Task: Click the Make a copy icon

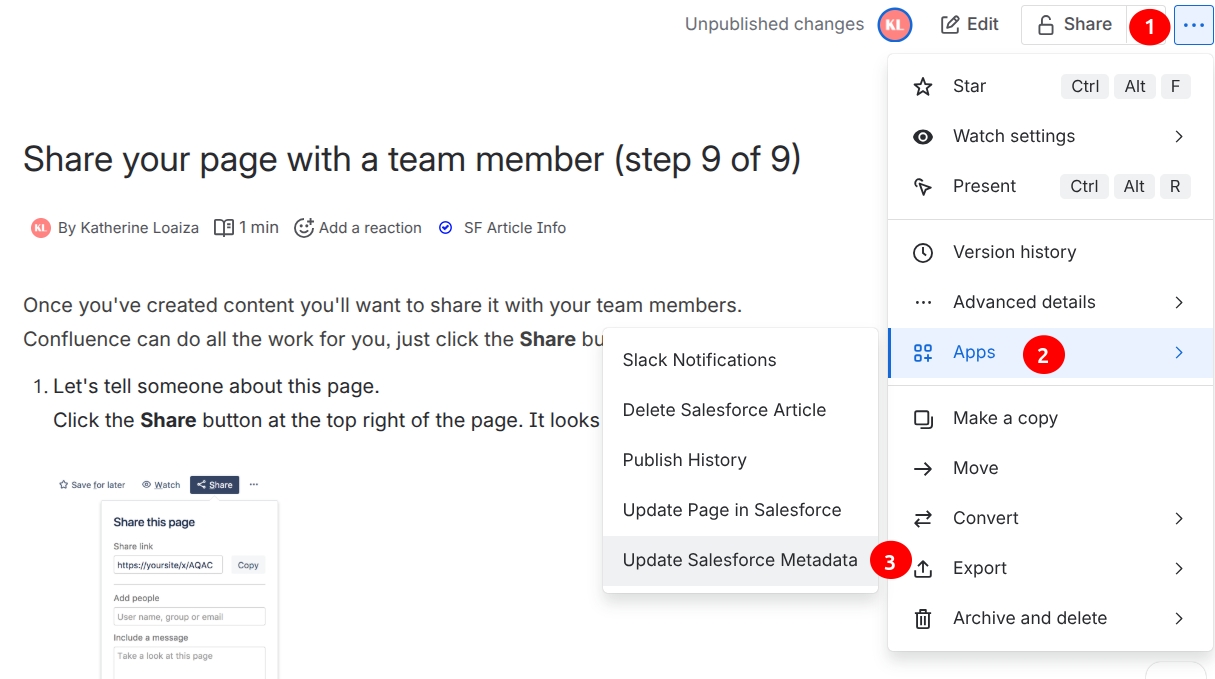Action: tap(923, 419)
